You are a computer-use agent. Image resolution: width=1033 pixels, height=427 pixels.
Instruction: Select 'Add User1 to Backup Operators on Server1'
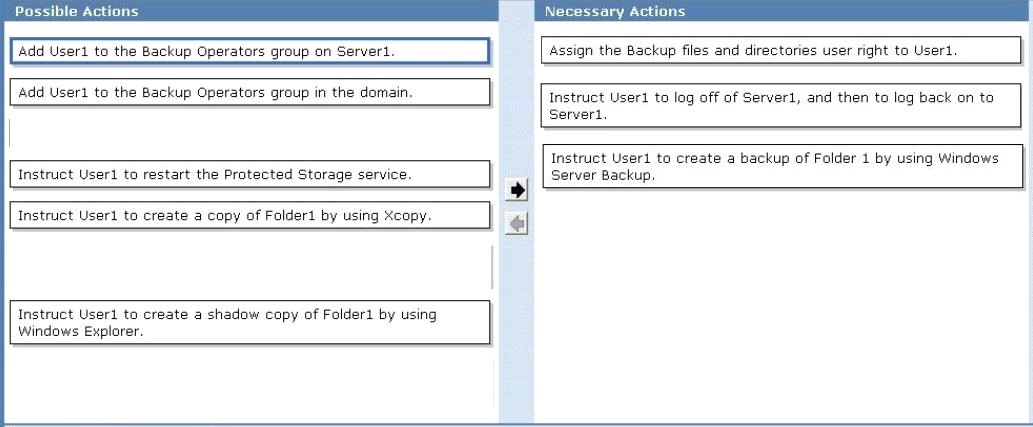pos(250,51)
